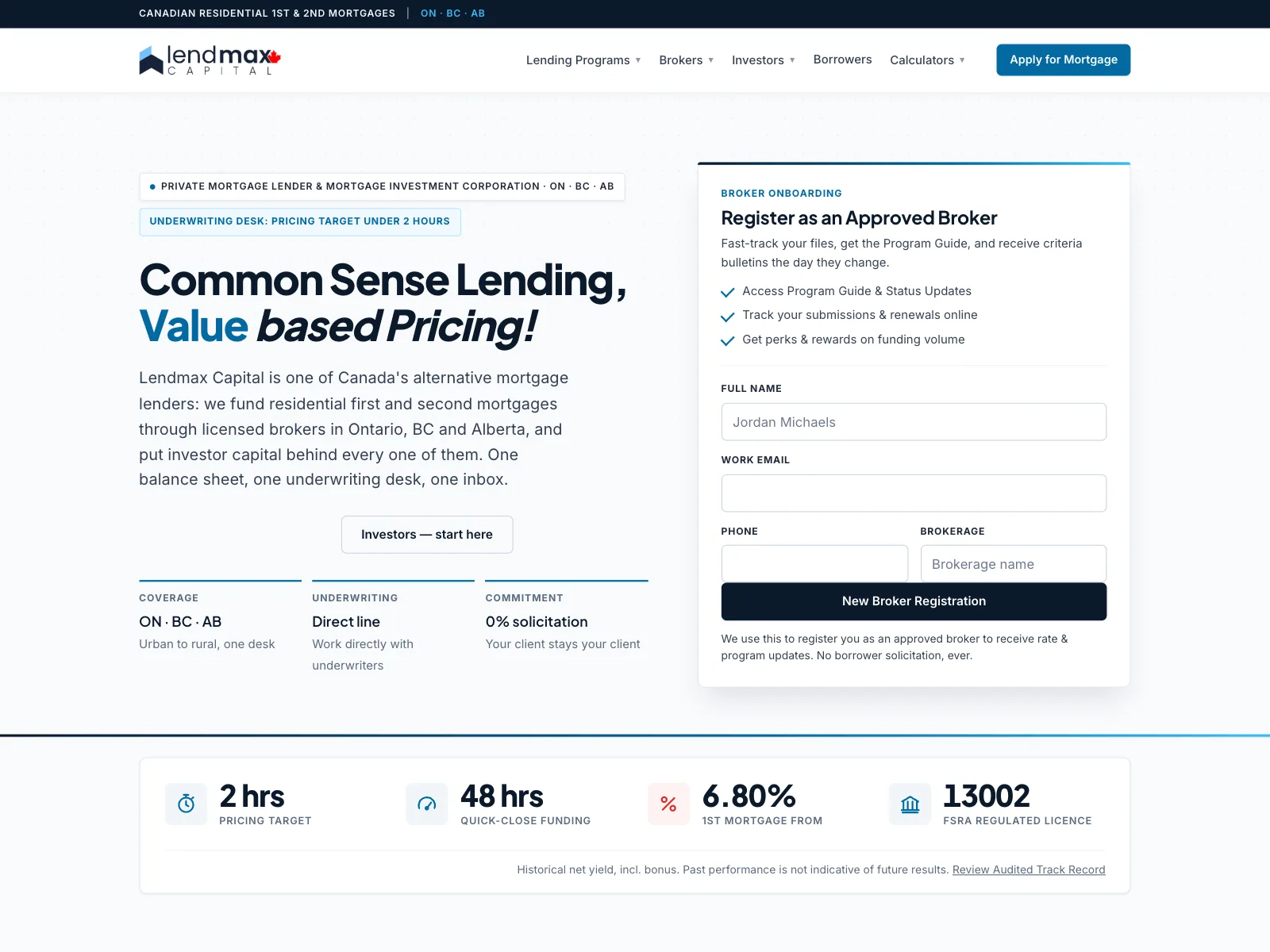Click Apply for Mortgage button
The image size is (1270, 952).
[x=1064, y=59]
